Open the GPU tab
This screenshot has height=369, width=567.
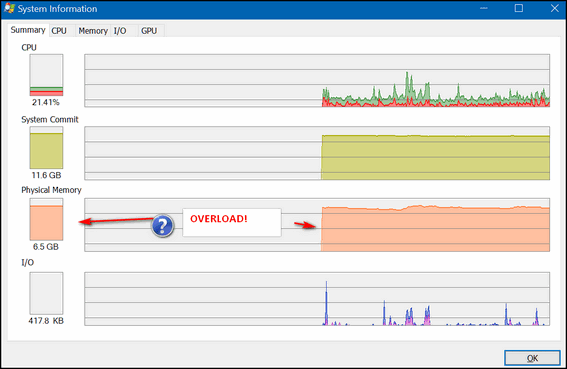coord(149,31)
